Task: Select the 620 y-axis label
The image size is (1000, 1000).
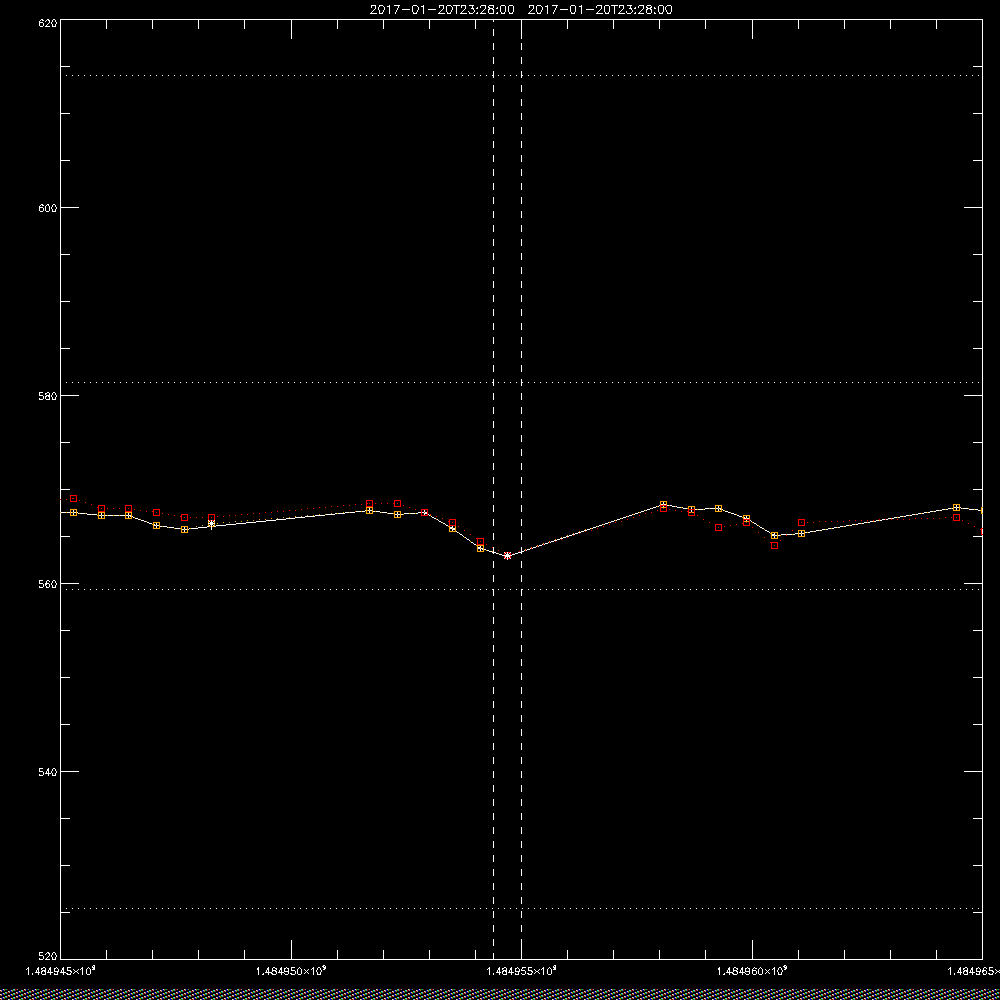Action: pos(48,22)
